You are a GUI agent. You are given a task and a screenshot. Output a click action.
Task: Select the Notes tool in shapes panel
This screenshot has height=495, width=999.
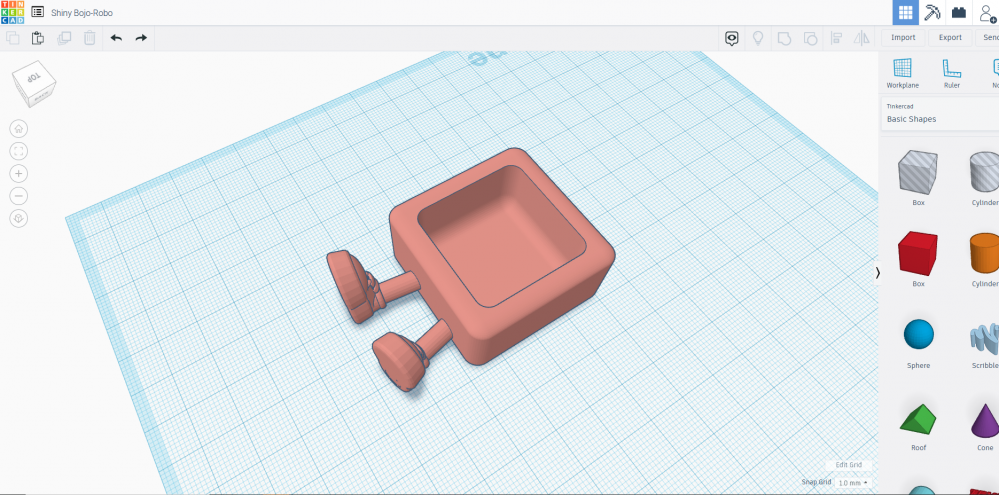995,73
